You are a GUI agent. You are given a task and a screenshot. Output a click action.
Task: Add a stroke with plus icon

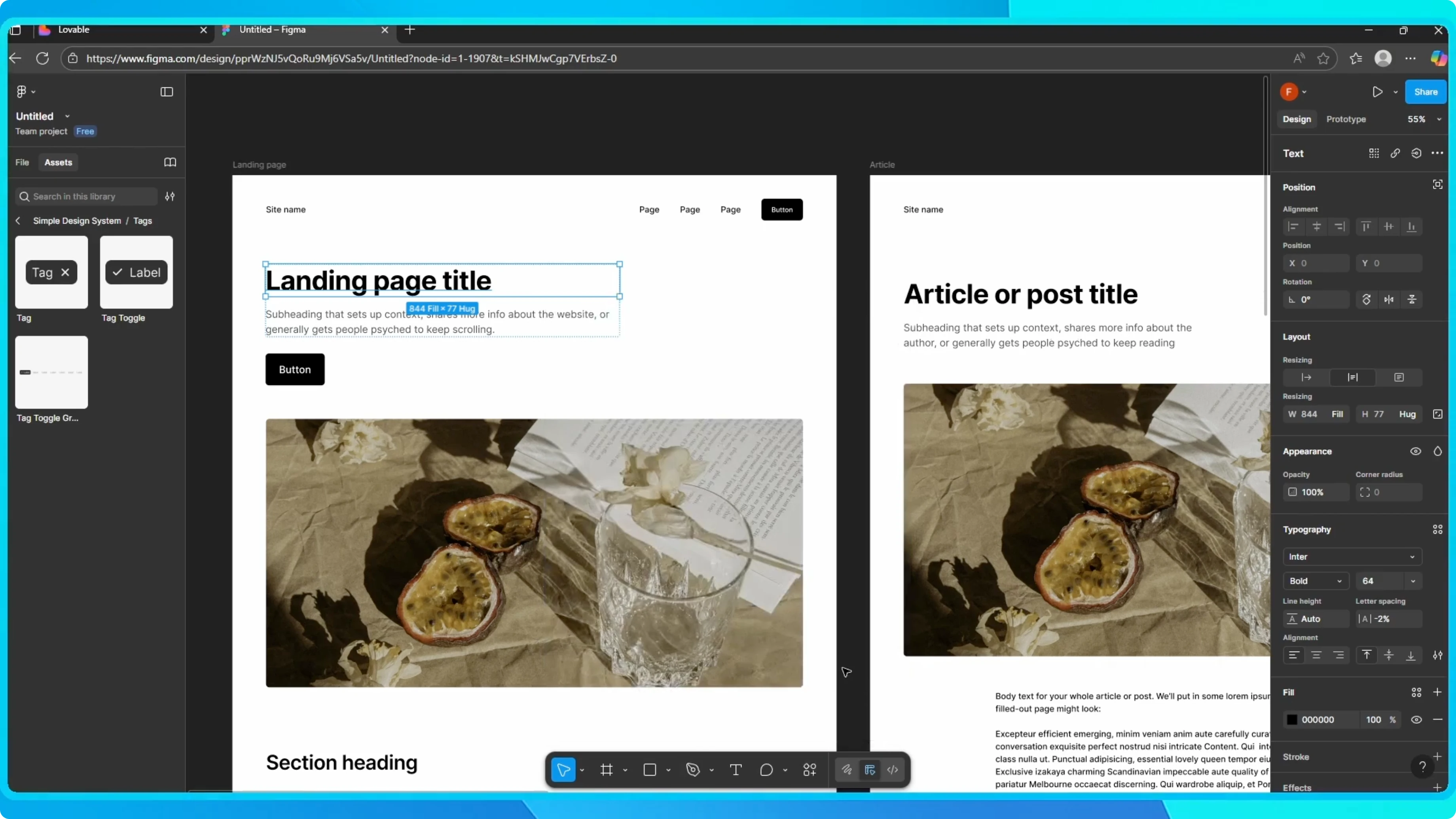[x=1437, y=756]
